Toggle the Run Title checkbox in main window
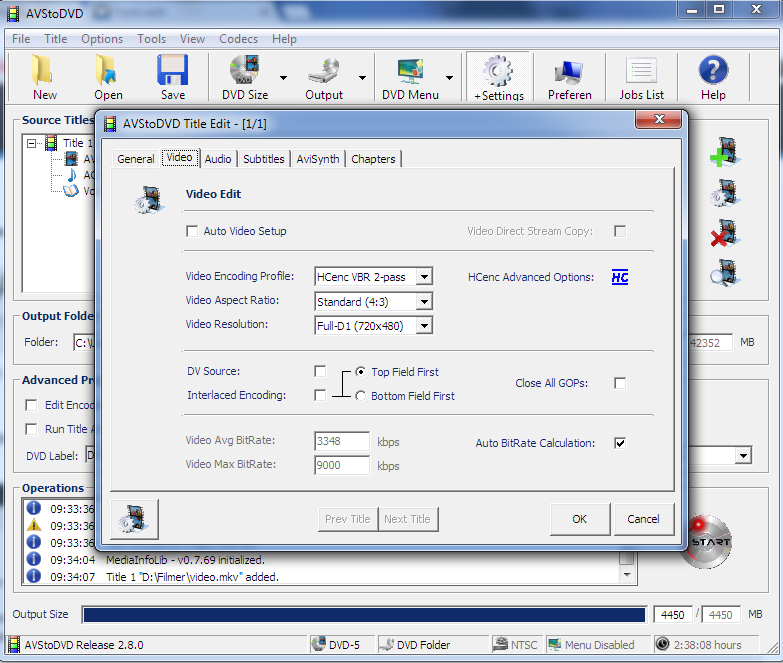Image resolution: width=783 pixels, height=663 pixels. pos(31,429)
